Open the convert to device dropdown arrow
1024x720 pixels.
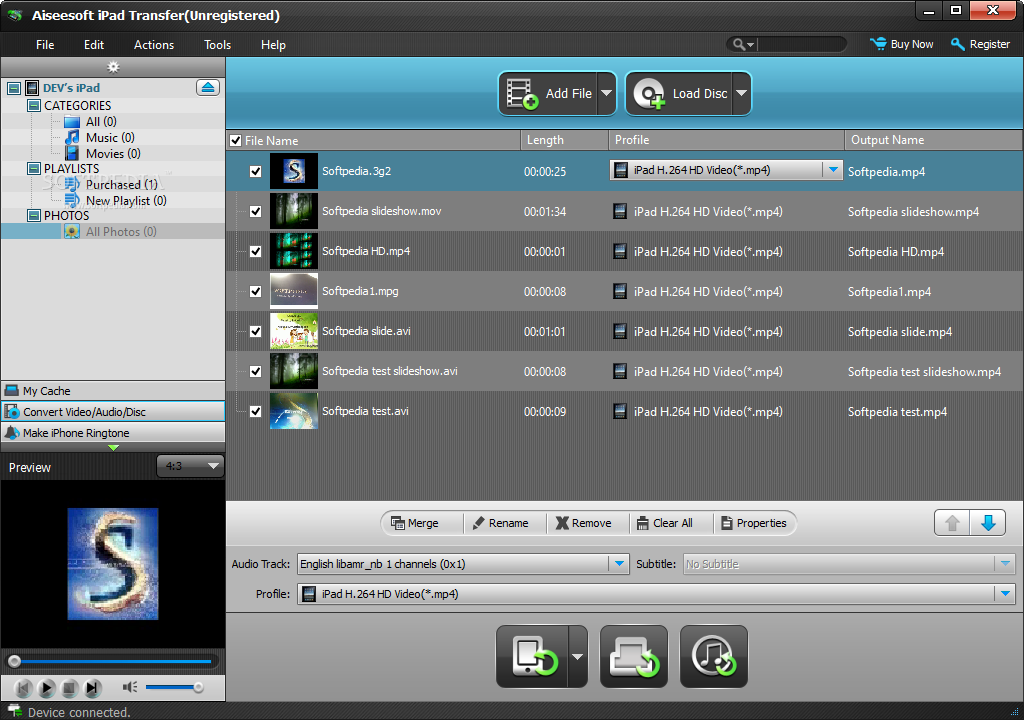[578, 657]
